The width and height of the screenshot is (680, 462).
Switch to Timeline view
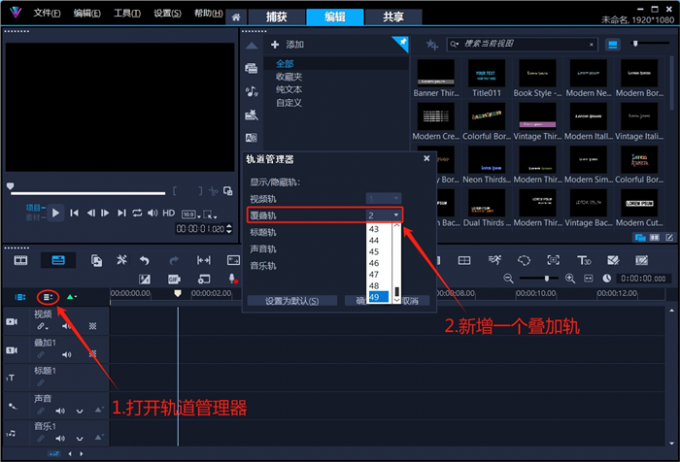[x=58, y=260]
